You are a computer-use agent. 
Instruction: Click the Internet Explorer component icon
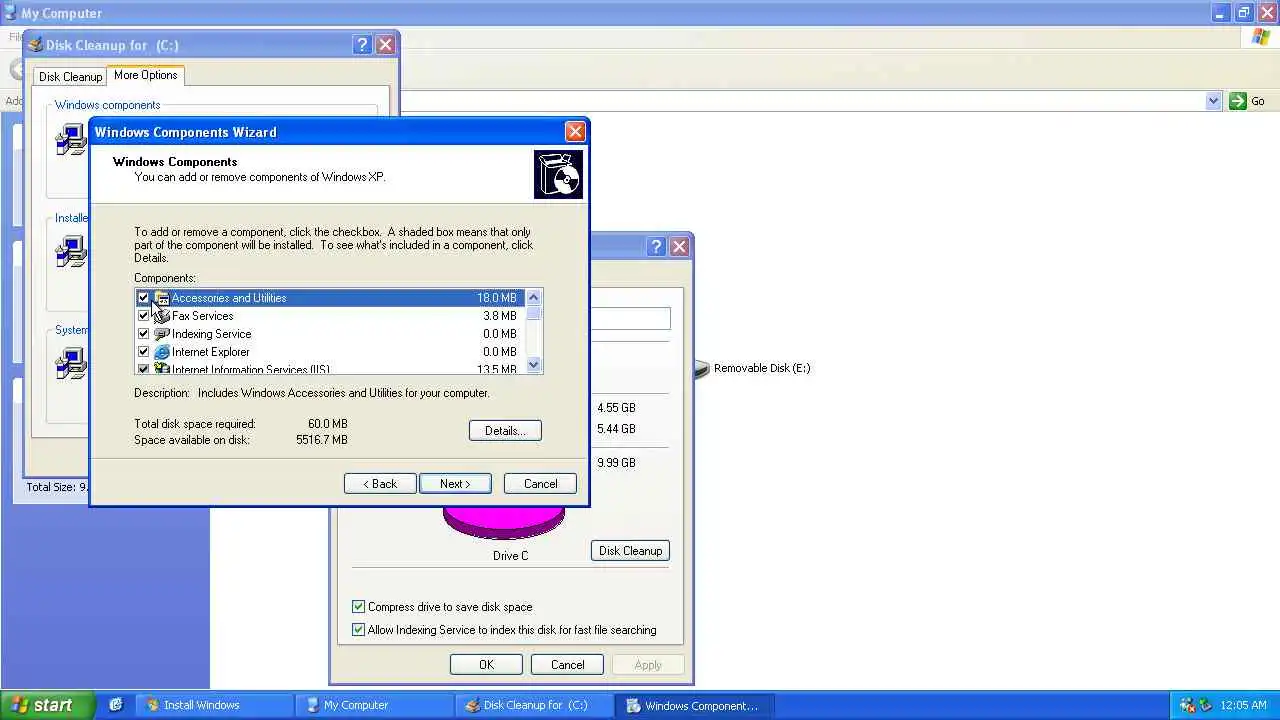[162, 352]
